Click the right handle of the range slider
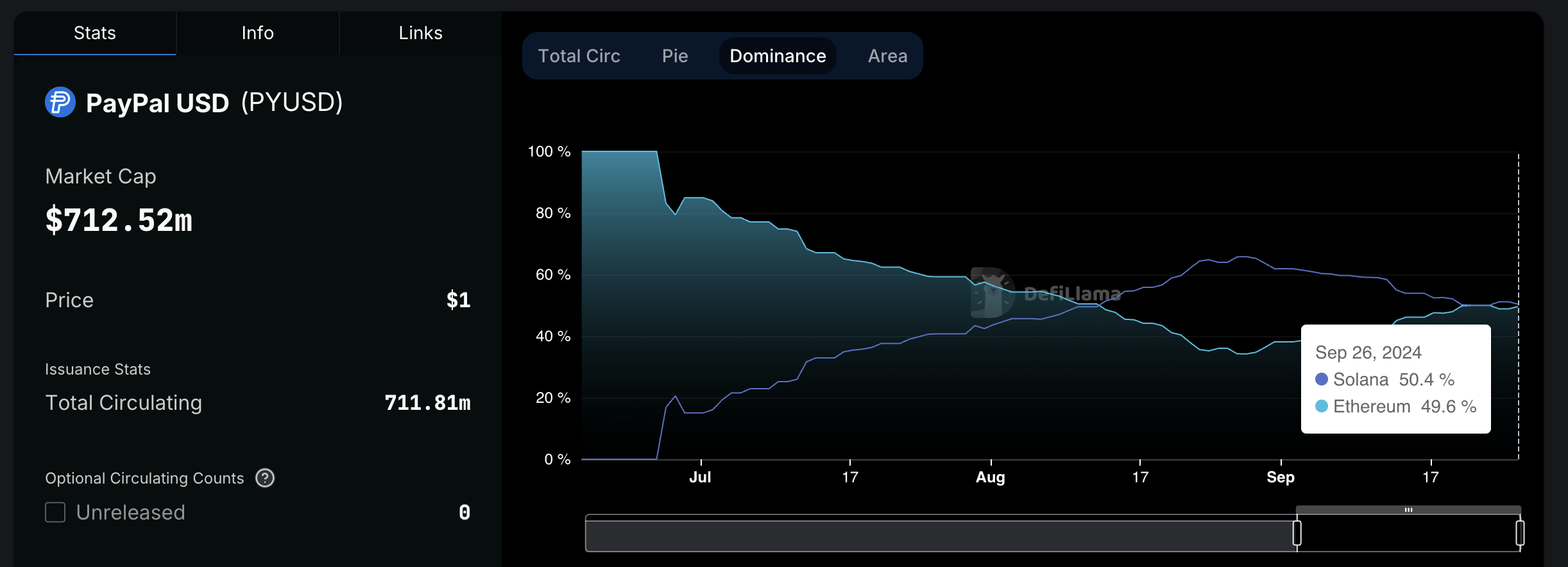 pyautogui.click(x=1520, y=533)
